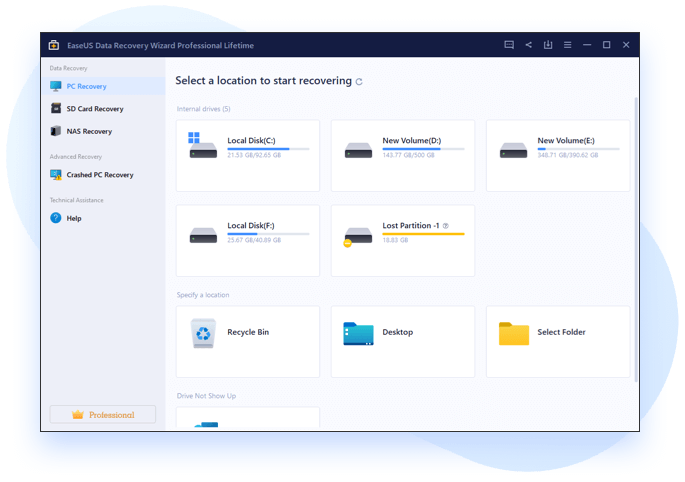Refresh drive list next to the heading
The height and width of the screenshot is (482, 685).
(359, 82)
